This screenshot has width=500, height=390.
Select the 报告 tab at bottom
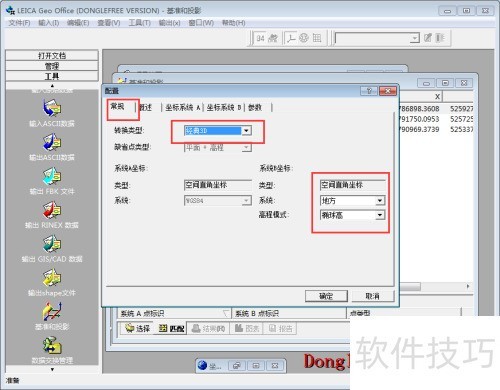click(281, 329)
